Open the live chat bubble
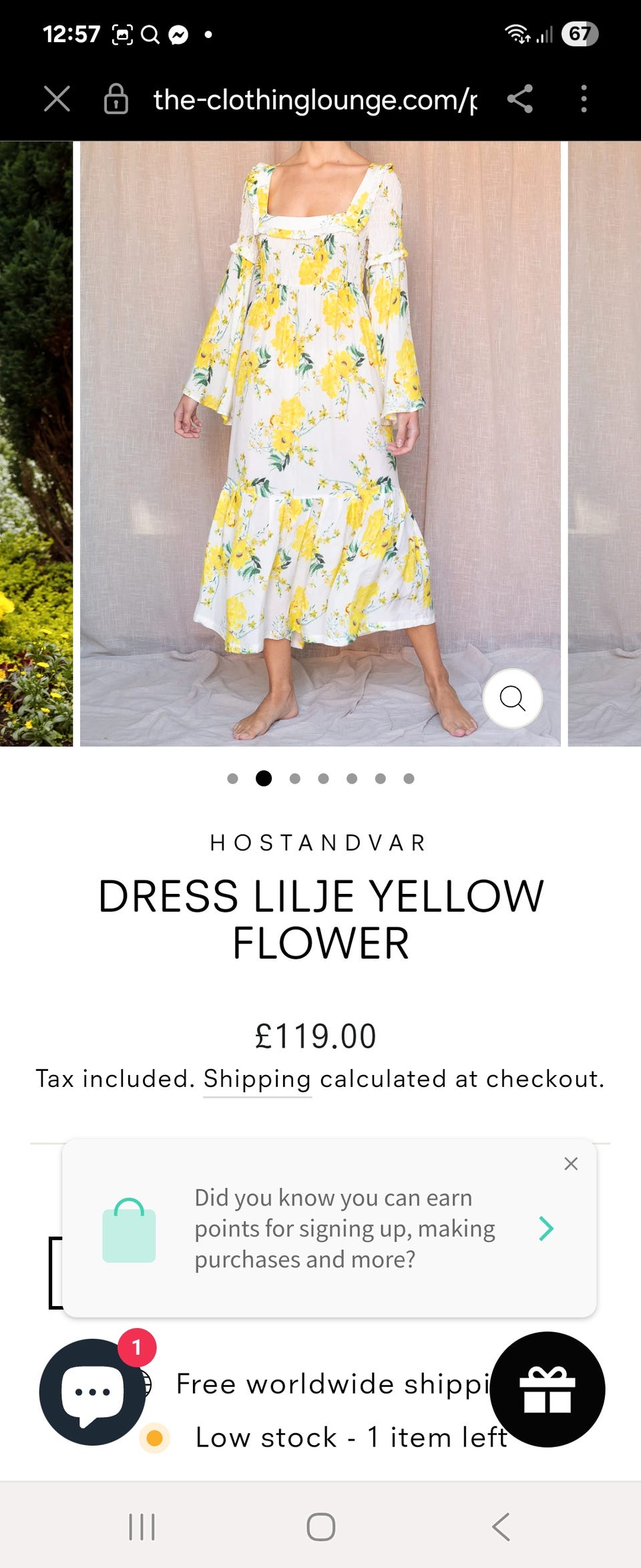The height and width of the screenshot is (1568, 641). [x=92, y=1392]
